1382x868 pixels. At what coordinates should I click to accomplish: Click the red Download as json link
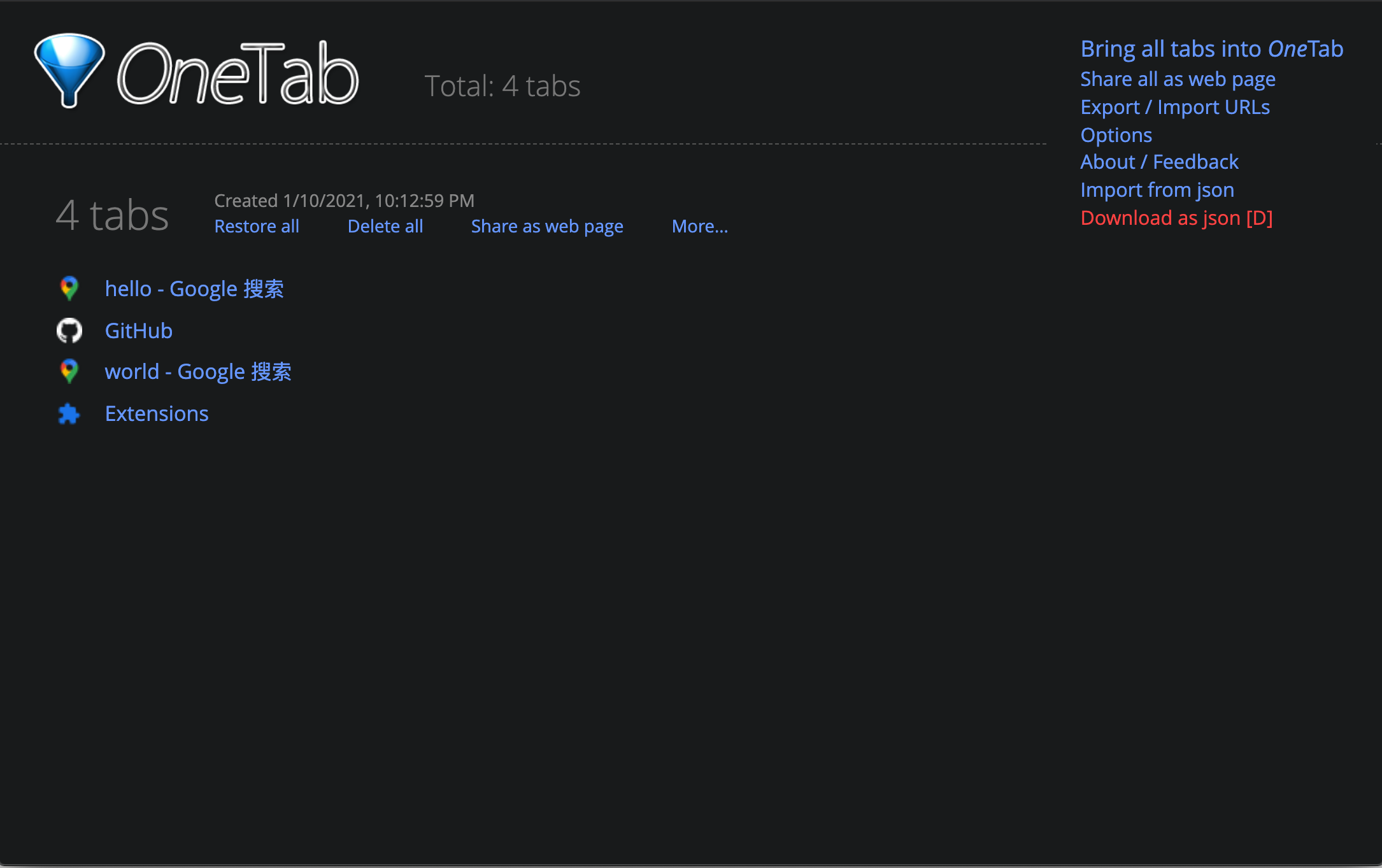click(x=1176, y=218)
